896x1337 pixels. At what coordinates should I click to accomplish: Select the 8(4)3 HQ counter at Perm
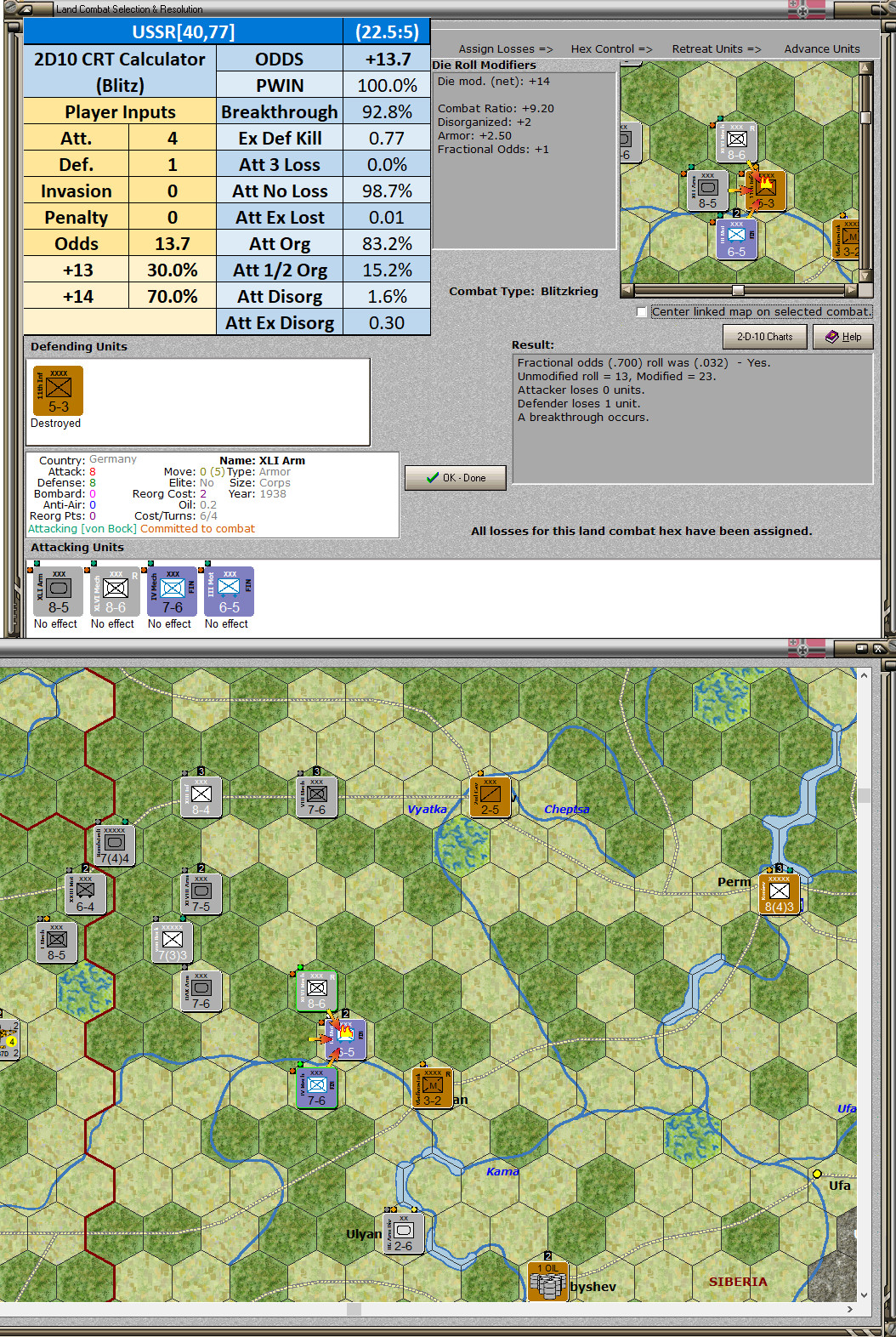coord(780,894)
